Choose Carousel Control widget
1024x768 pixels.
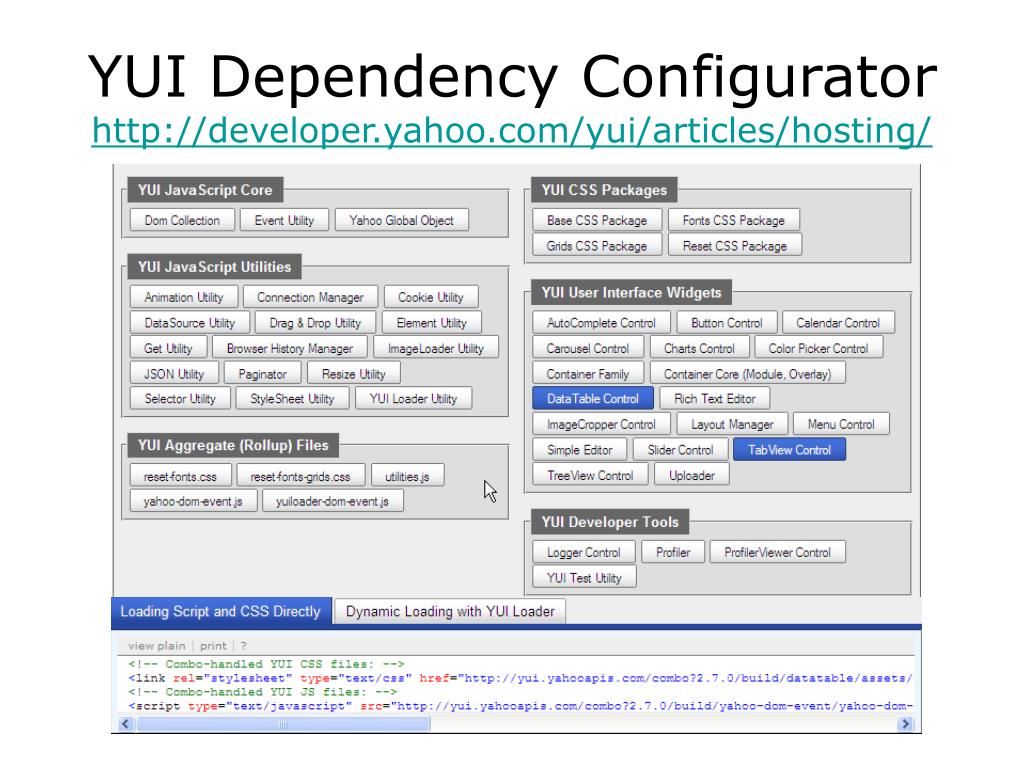coord(588,348)
